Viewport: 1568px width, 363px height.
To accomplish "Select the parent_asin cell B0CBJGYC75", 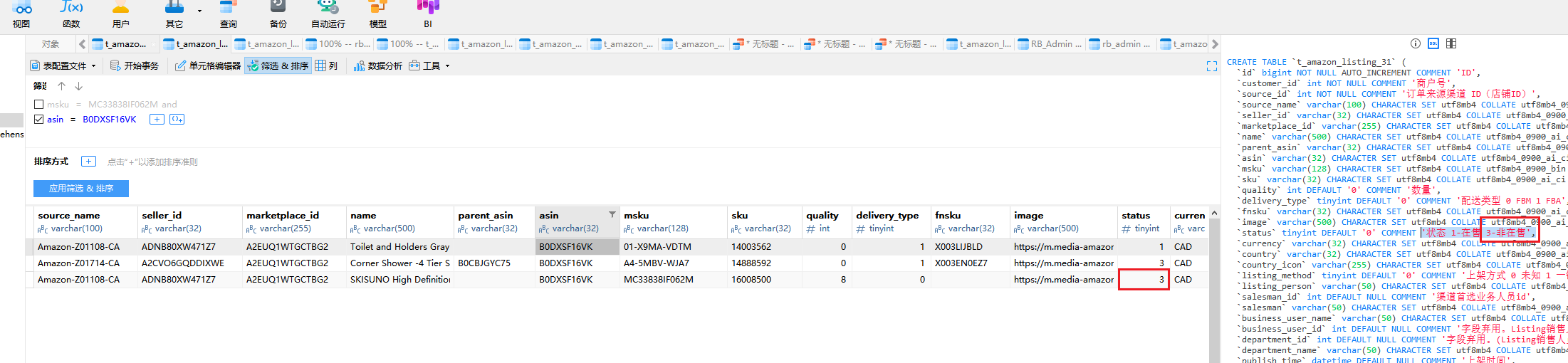I will (494, 263).
